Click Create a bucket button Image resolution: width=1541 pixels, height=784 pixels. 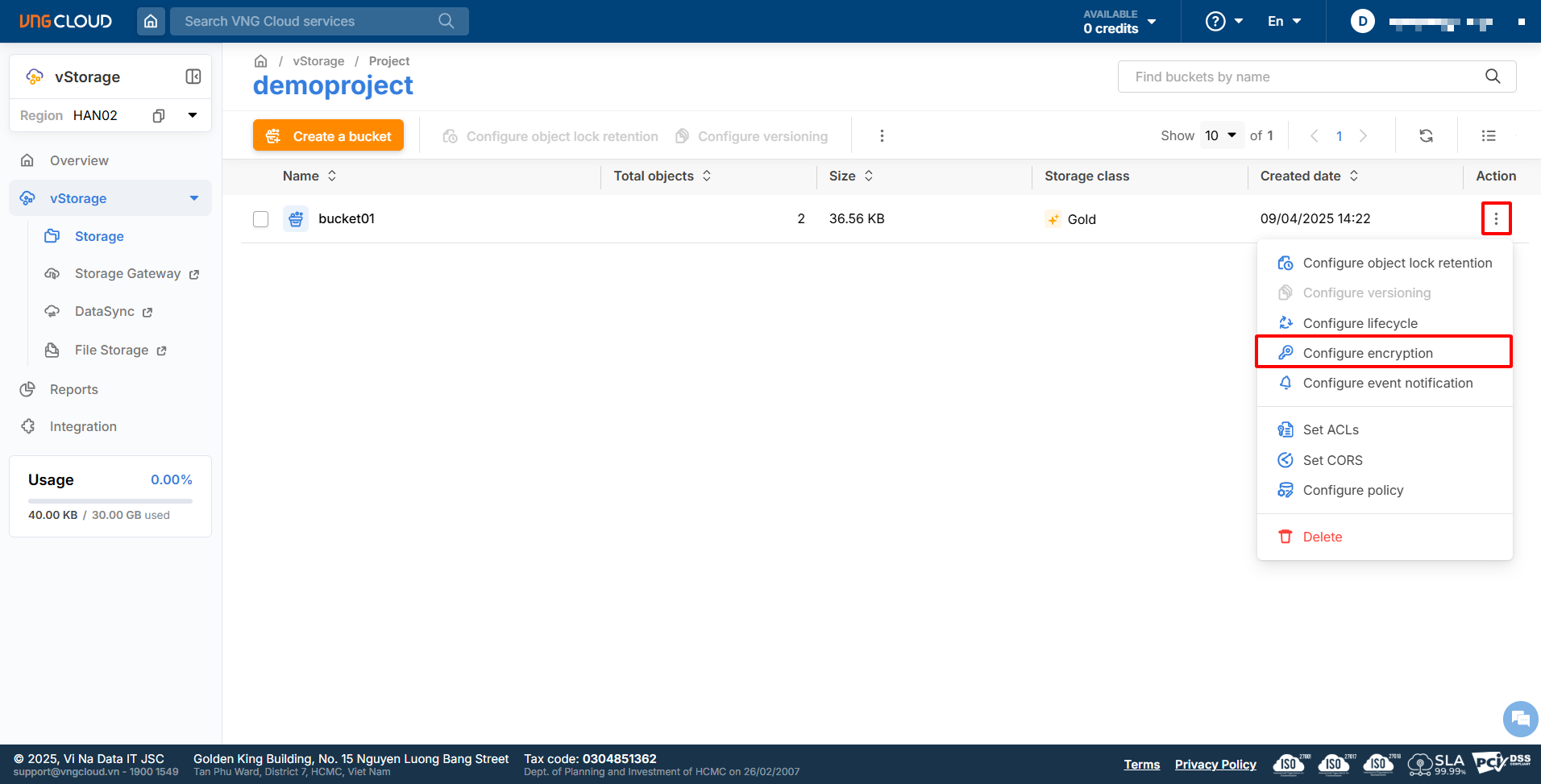[x=328, y=136]
